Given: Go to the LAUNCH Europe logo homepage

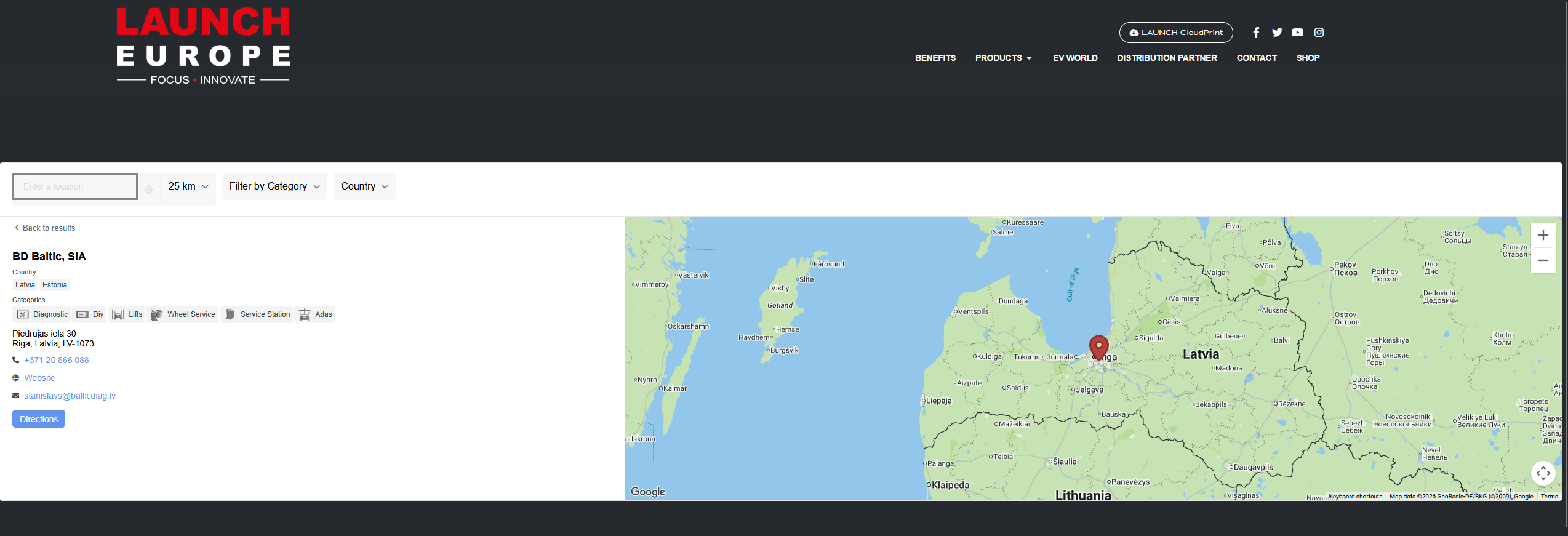Looking at the screenshot, I should click(x=203, y=46).
